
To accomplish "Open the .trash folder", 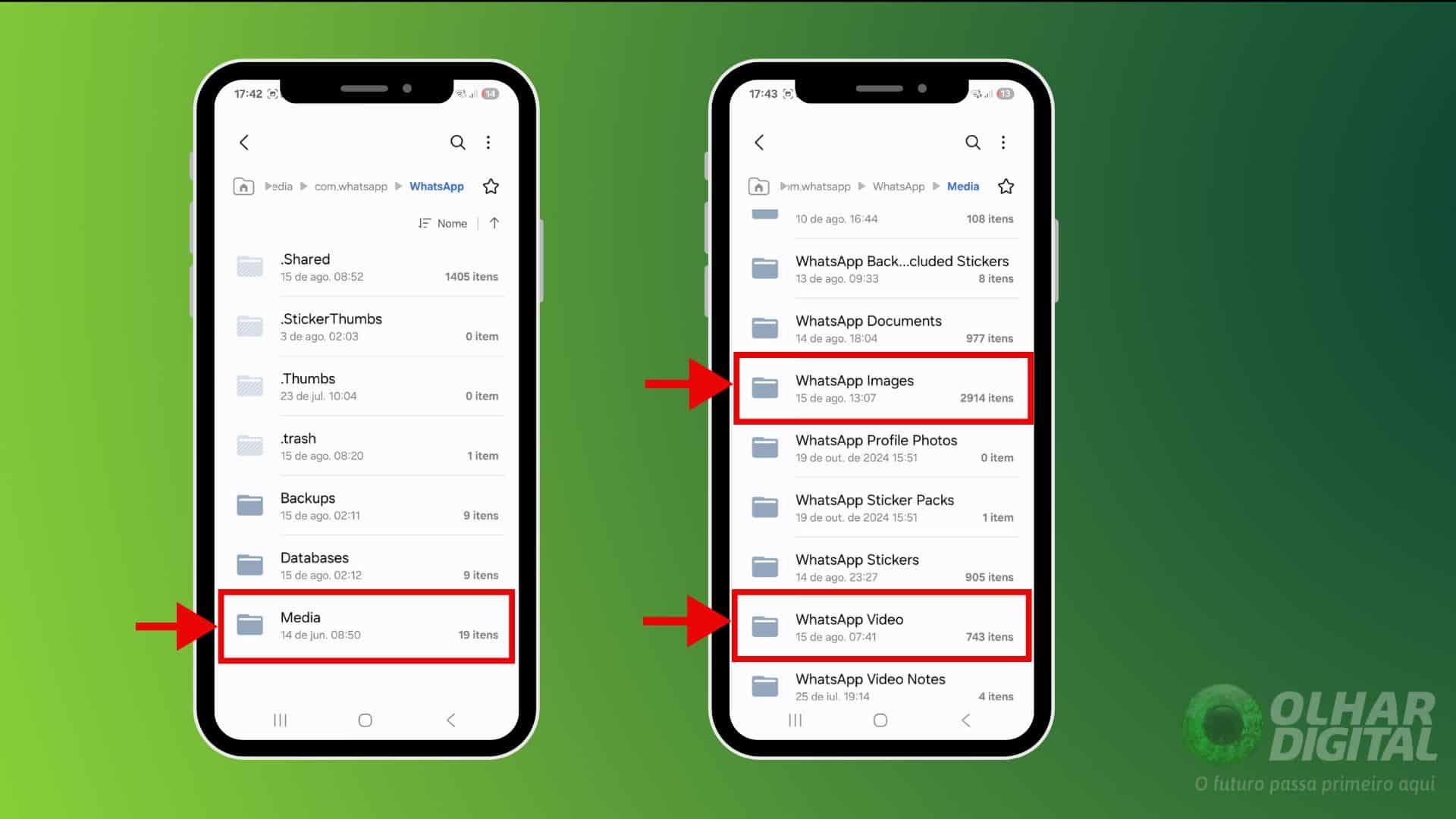I will 367,446.
